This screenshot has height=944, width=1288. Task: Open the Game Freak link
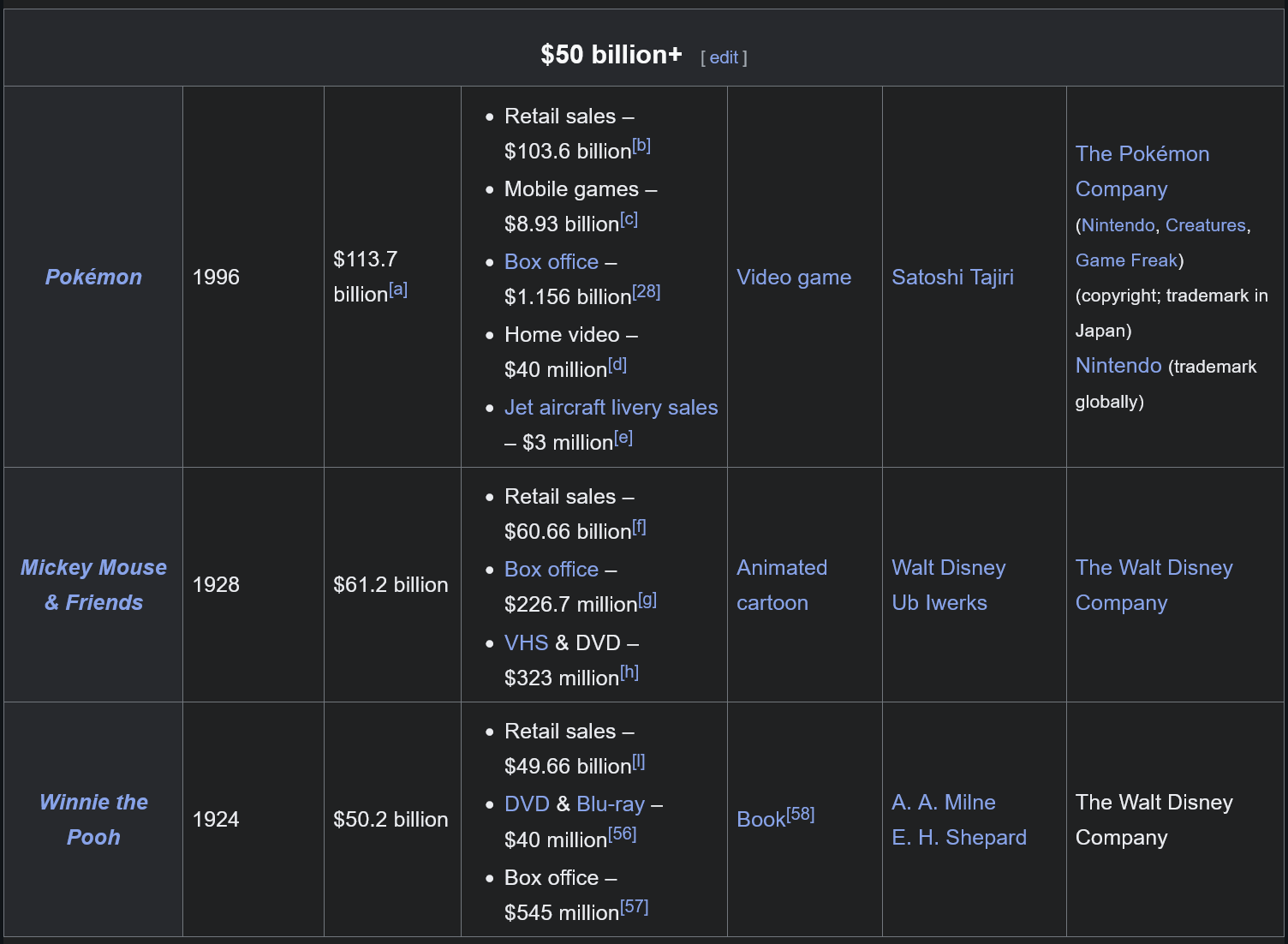[1127, 260]
